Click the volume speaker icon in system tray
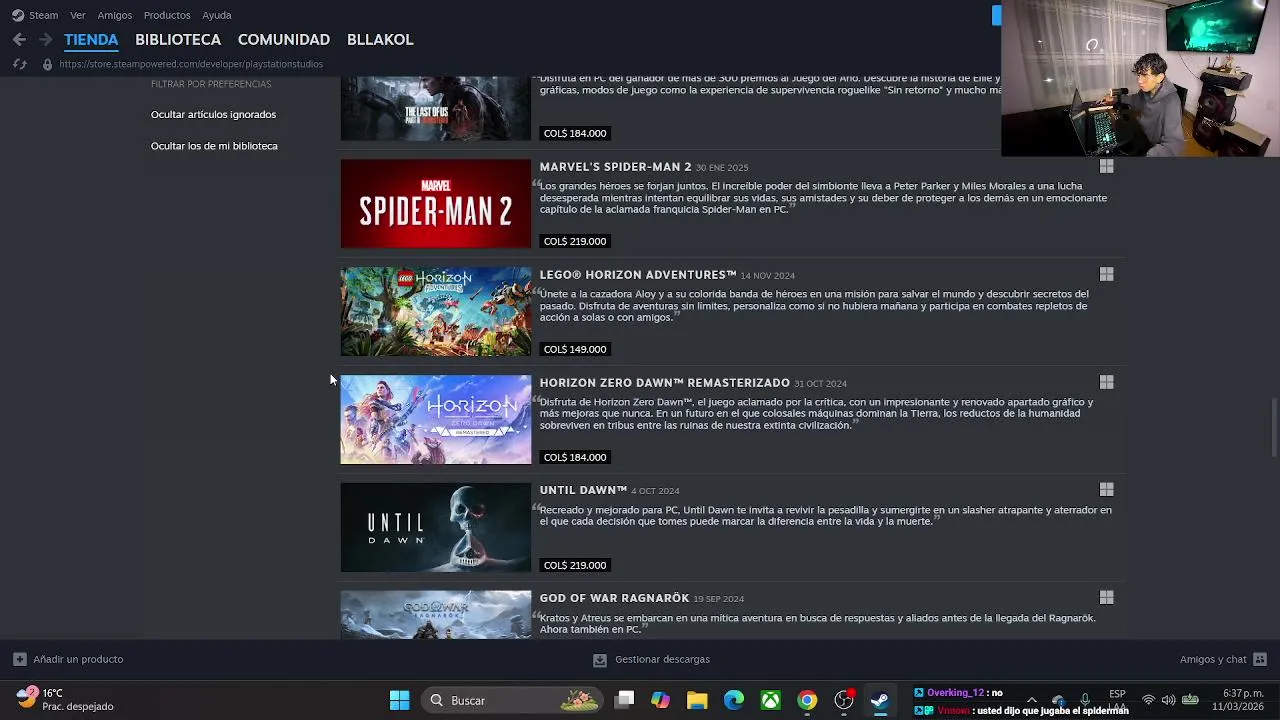The height and width of the screenshot is (720, 1280). point(1168,700)
